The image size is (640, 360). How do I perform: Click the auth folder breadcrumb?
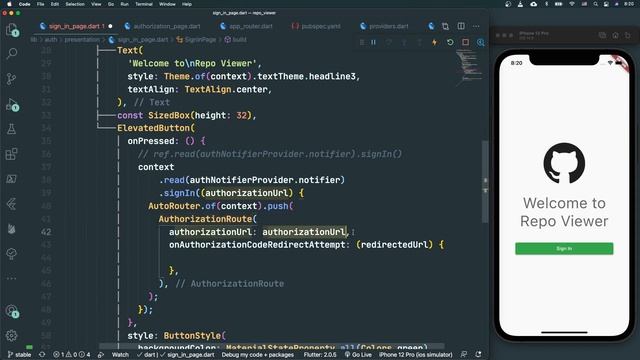(x=51, y=40)
